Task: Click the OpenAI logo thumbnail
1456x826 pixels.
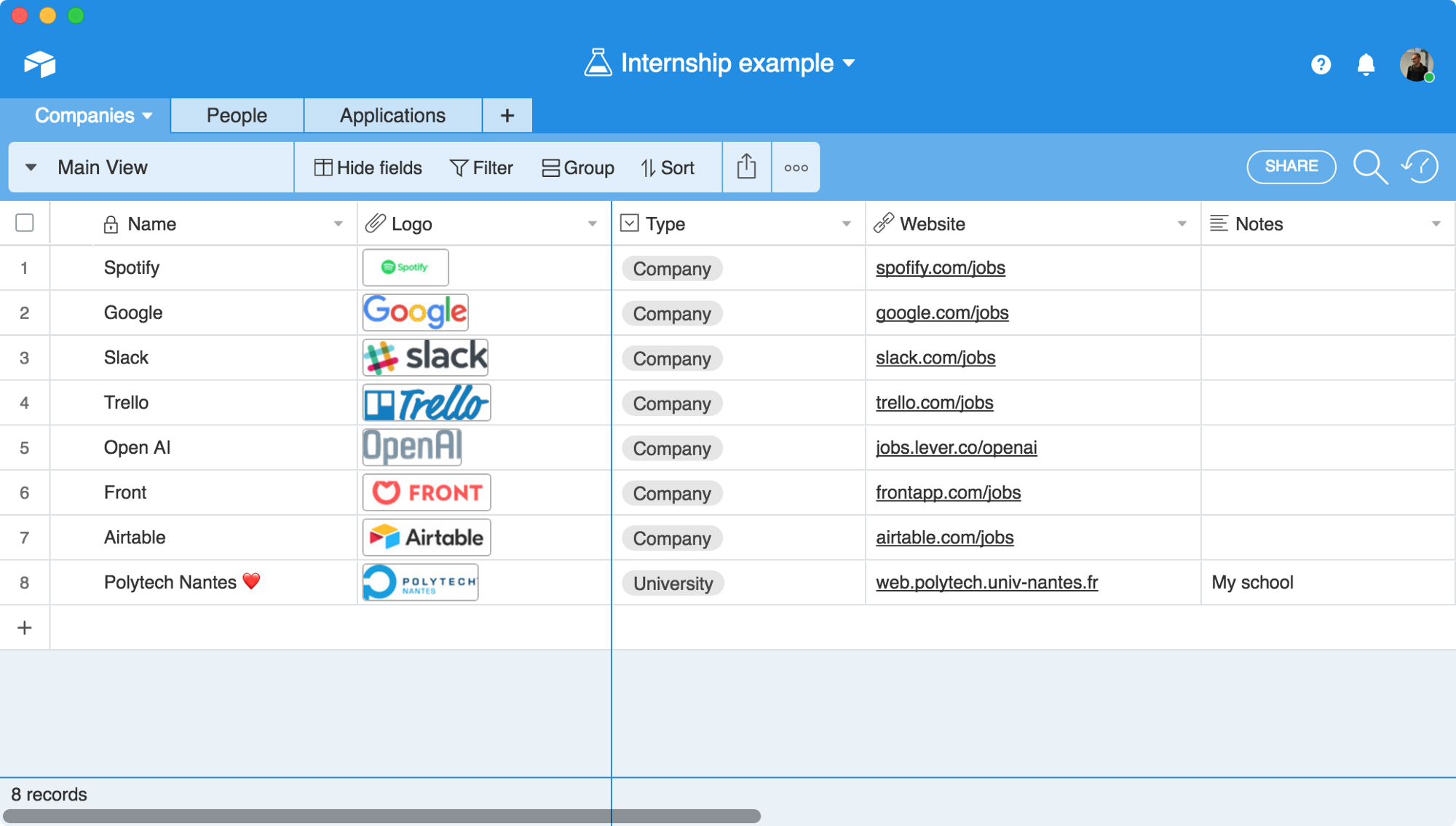Action: point(412,447)
